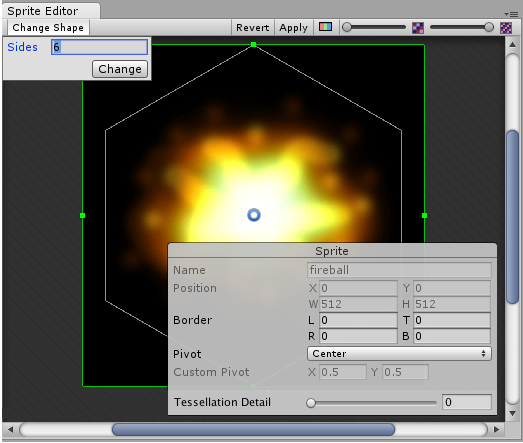Click the high mip level checker icon
This screenshot has width=523, height=443.
point(506,28)
